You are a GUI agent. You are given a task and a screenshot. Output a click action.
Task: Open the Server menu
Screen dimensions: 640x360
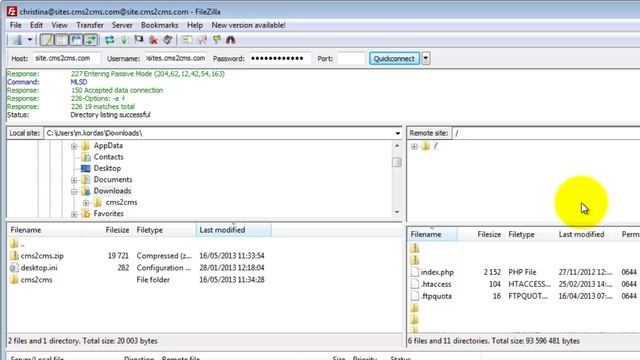click(x=122, y=25)
